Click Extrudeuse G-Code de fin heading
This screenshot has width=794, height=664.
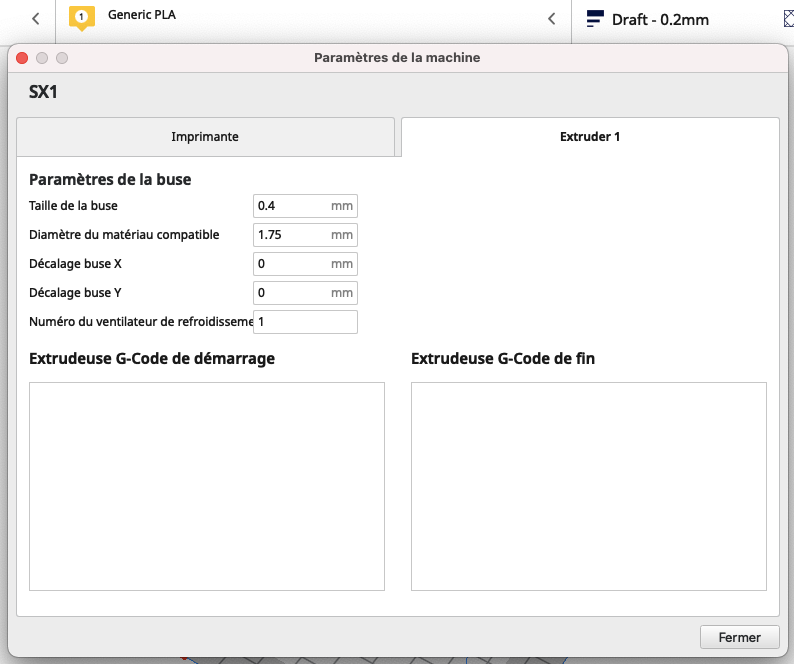coord(503,359)
